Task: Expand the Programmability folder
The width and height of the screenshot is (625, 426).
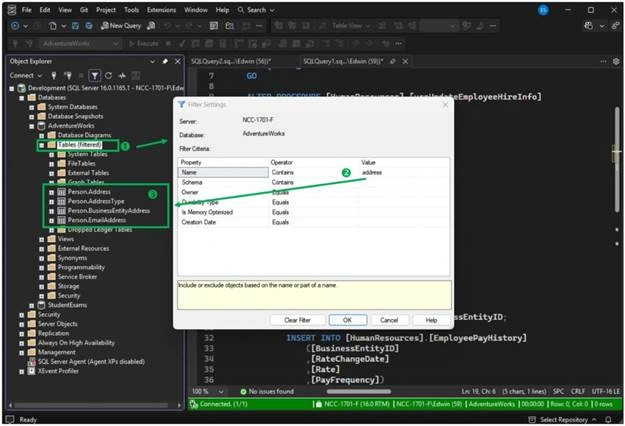Action: tap(41, 267)
